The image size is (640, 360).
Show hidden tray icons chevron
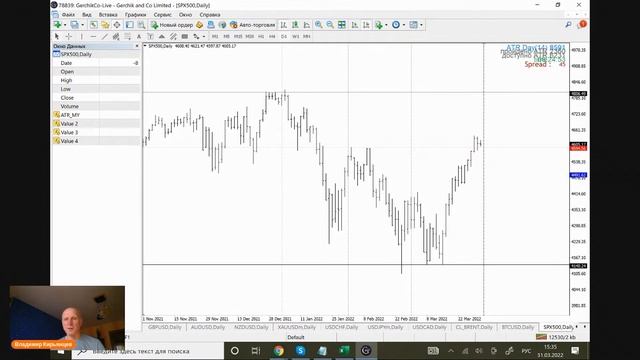coord(451,351)
